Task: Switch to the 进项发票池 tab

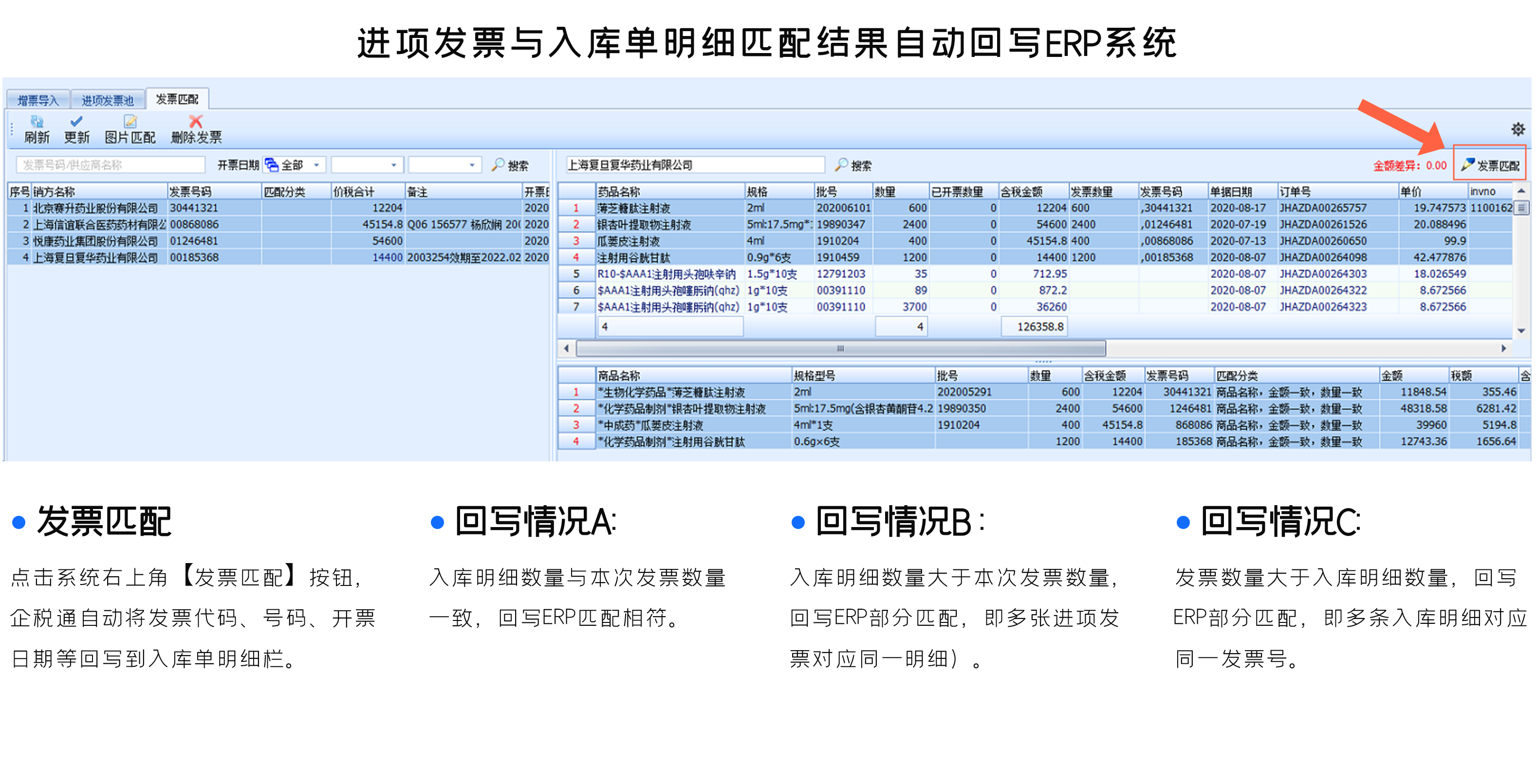Action: point(108,100)
